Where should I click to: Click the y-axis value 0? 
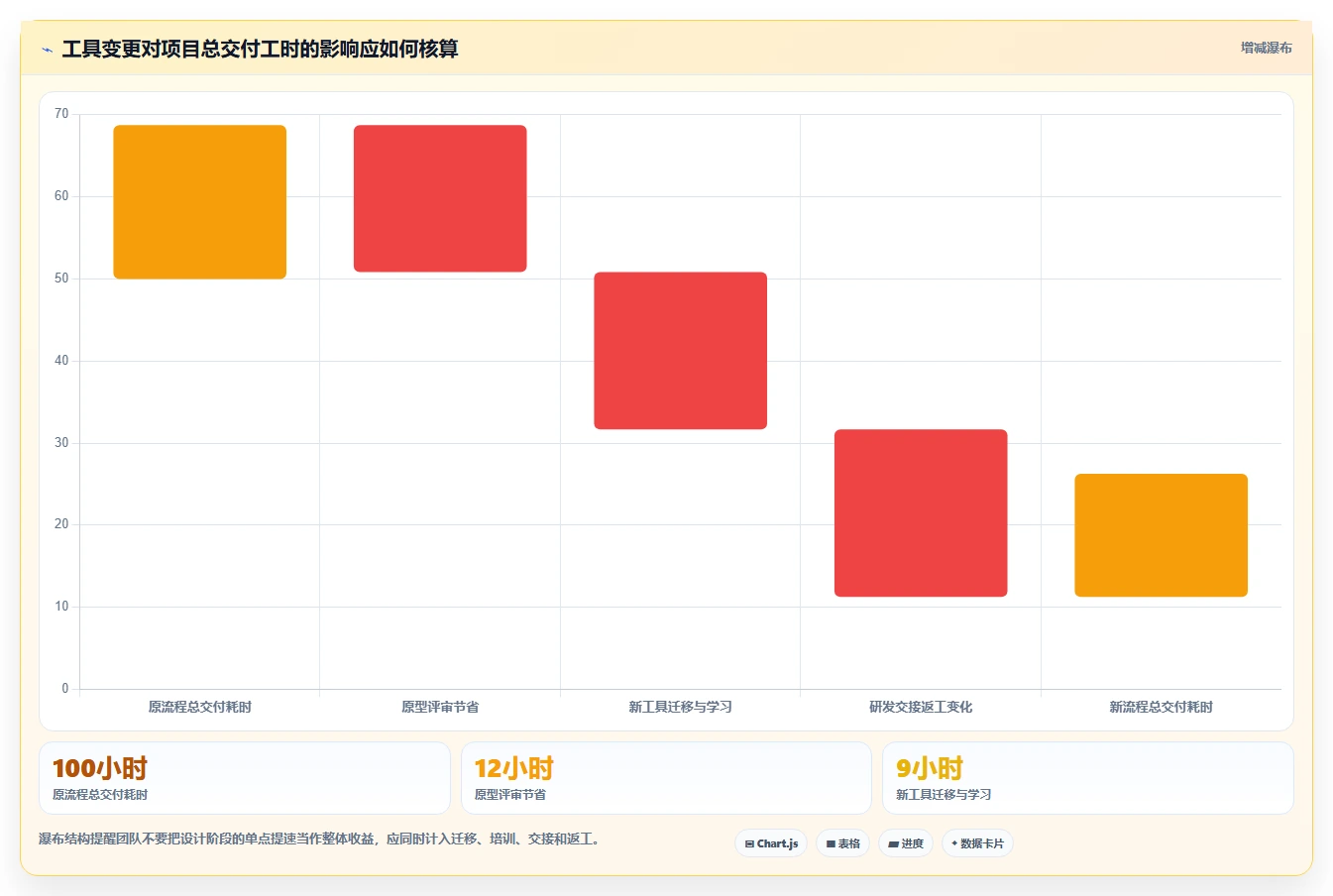65,689
